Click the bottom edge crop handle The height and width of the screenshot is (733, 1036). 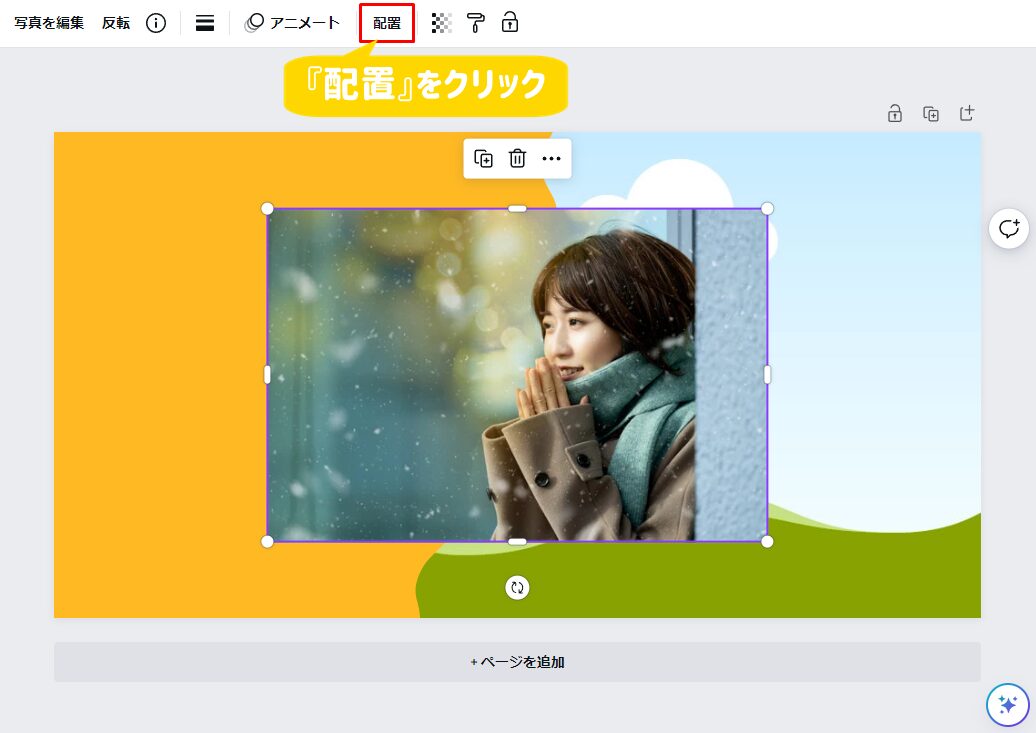pyautogui.click(x=517, y=541)
